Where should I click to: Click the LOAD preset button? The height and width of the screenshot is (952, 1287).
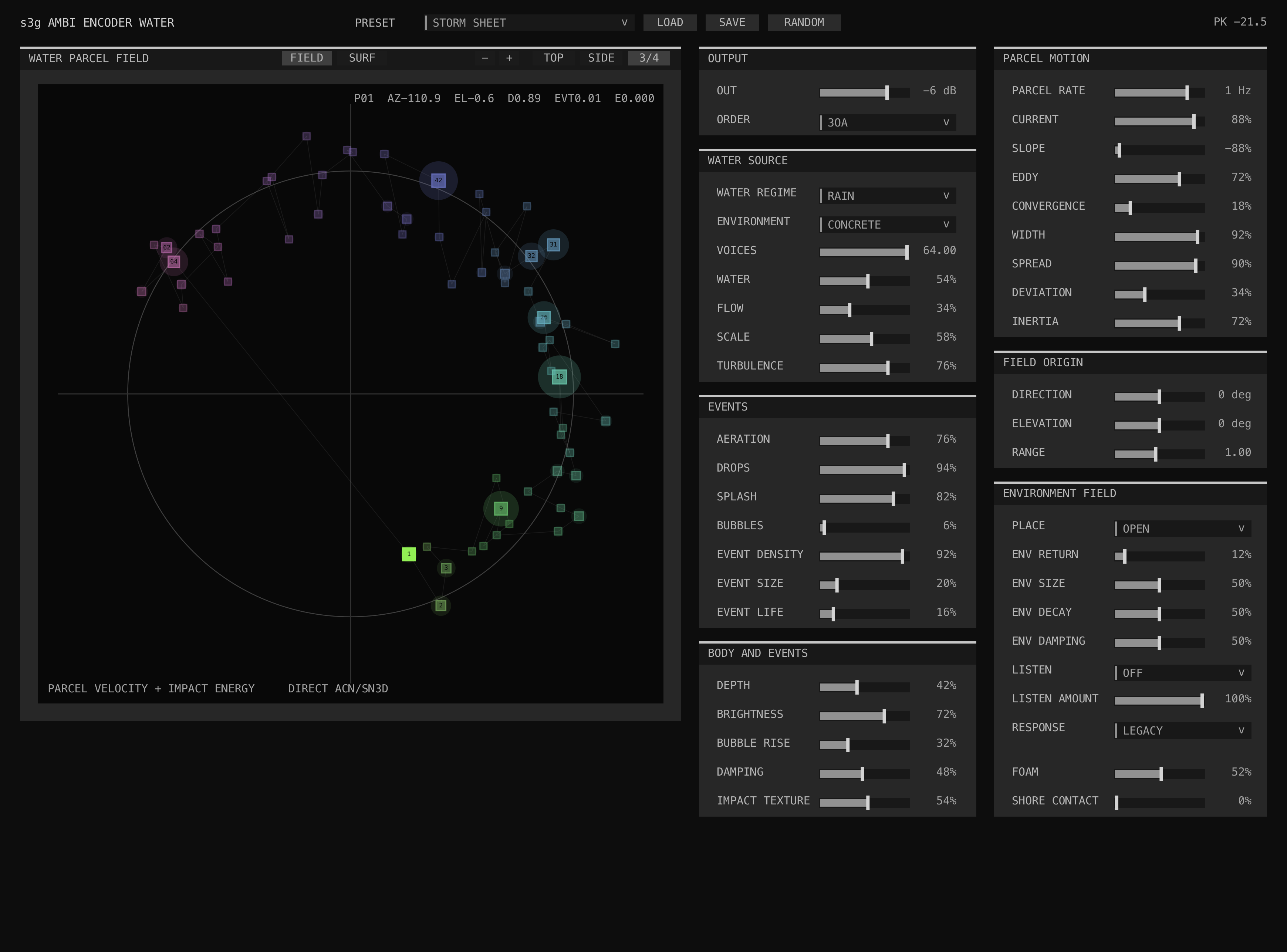click(670, 23)
